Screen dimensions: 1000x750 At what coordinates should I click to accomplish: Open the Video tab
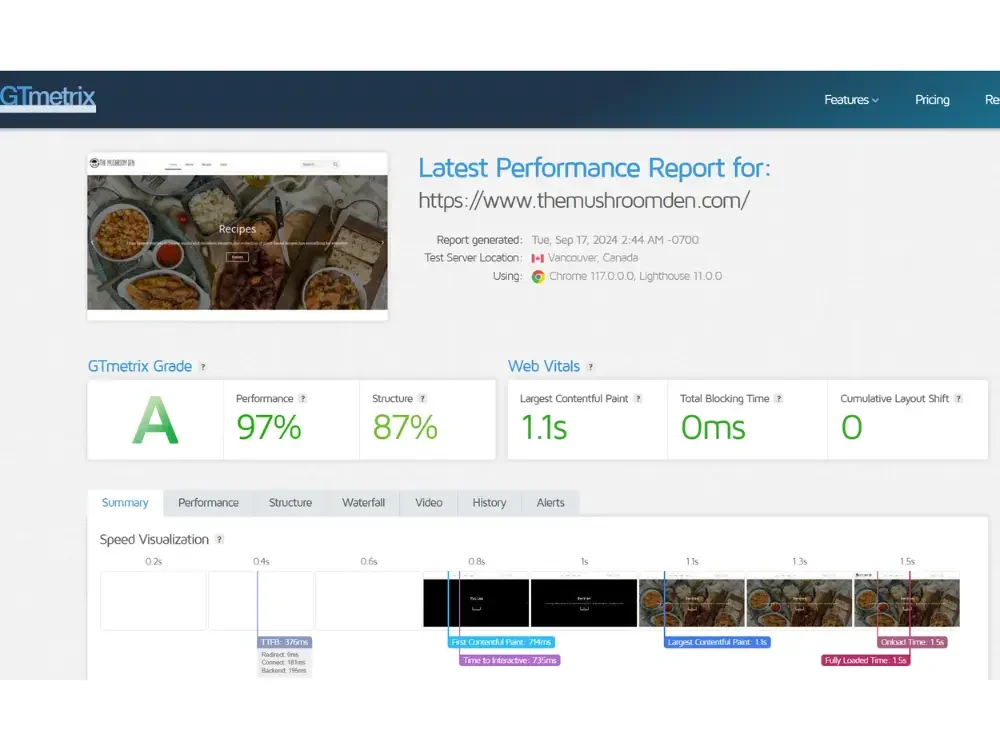pos(429,503)
